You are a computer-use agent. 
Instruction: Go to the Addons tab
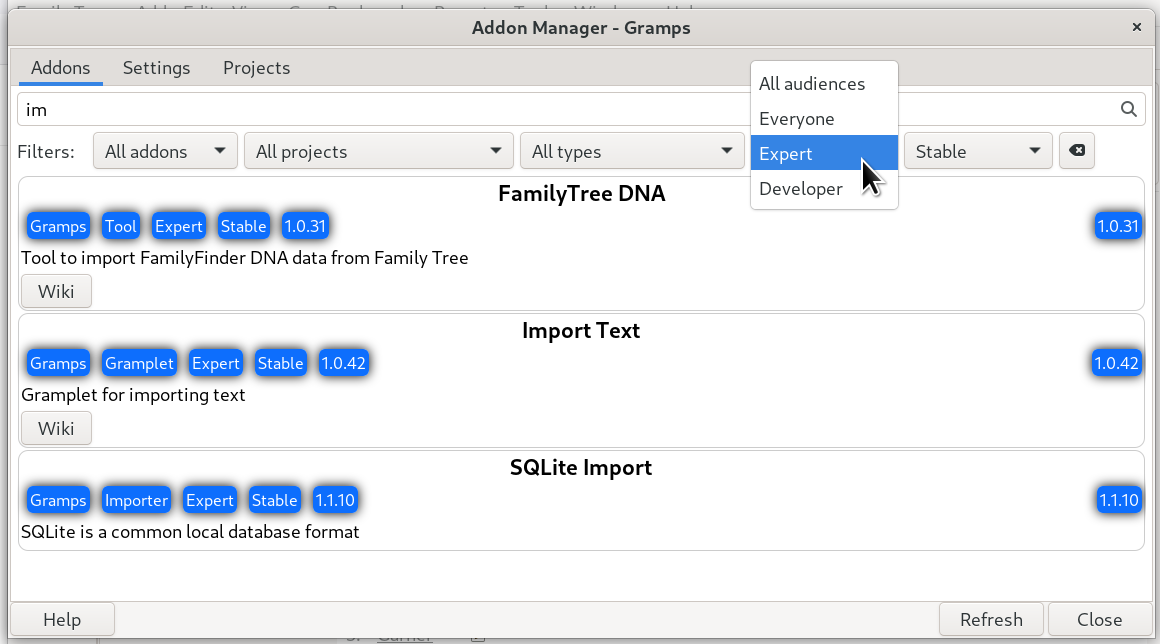pyautogui.click(x=61, y=68)
